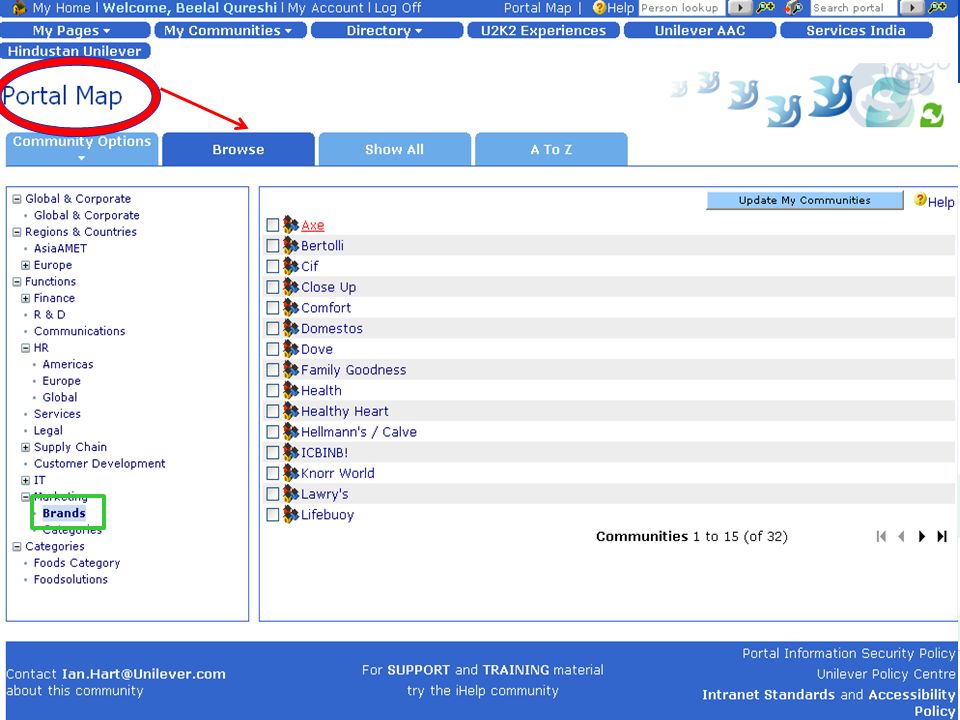Expand the Supply Chain node
The width and height of the screenshot is (960, 720).
pos(26,447)
